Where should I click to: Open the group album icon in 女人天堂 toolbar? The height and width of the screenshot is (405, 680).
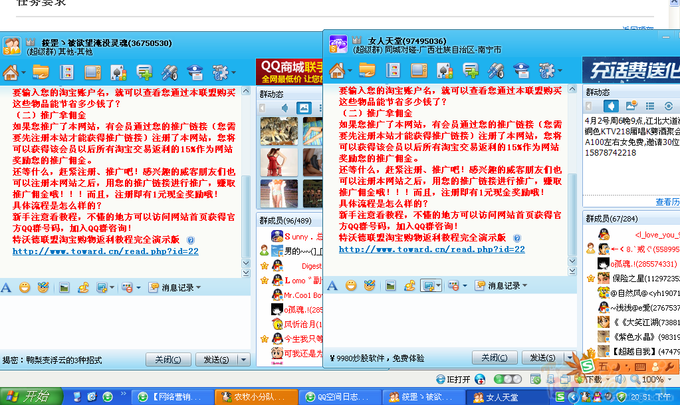[x=419, y=70]
